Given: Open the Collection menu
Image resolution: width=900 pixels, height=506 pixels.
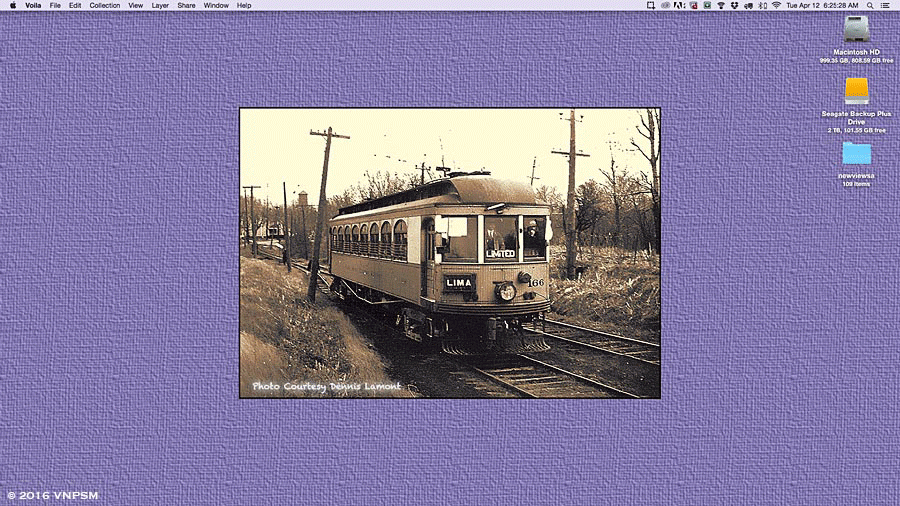Looking at the screenshot, I should coord(104,5).
